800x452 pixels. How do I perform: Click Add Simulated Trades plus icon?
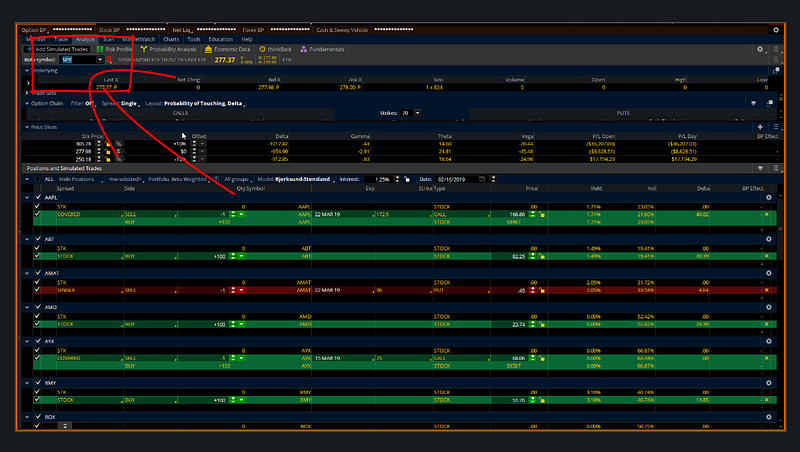(29, 49)
